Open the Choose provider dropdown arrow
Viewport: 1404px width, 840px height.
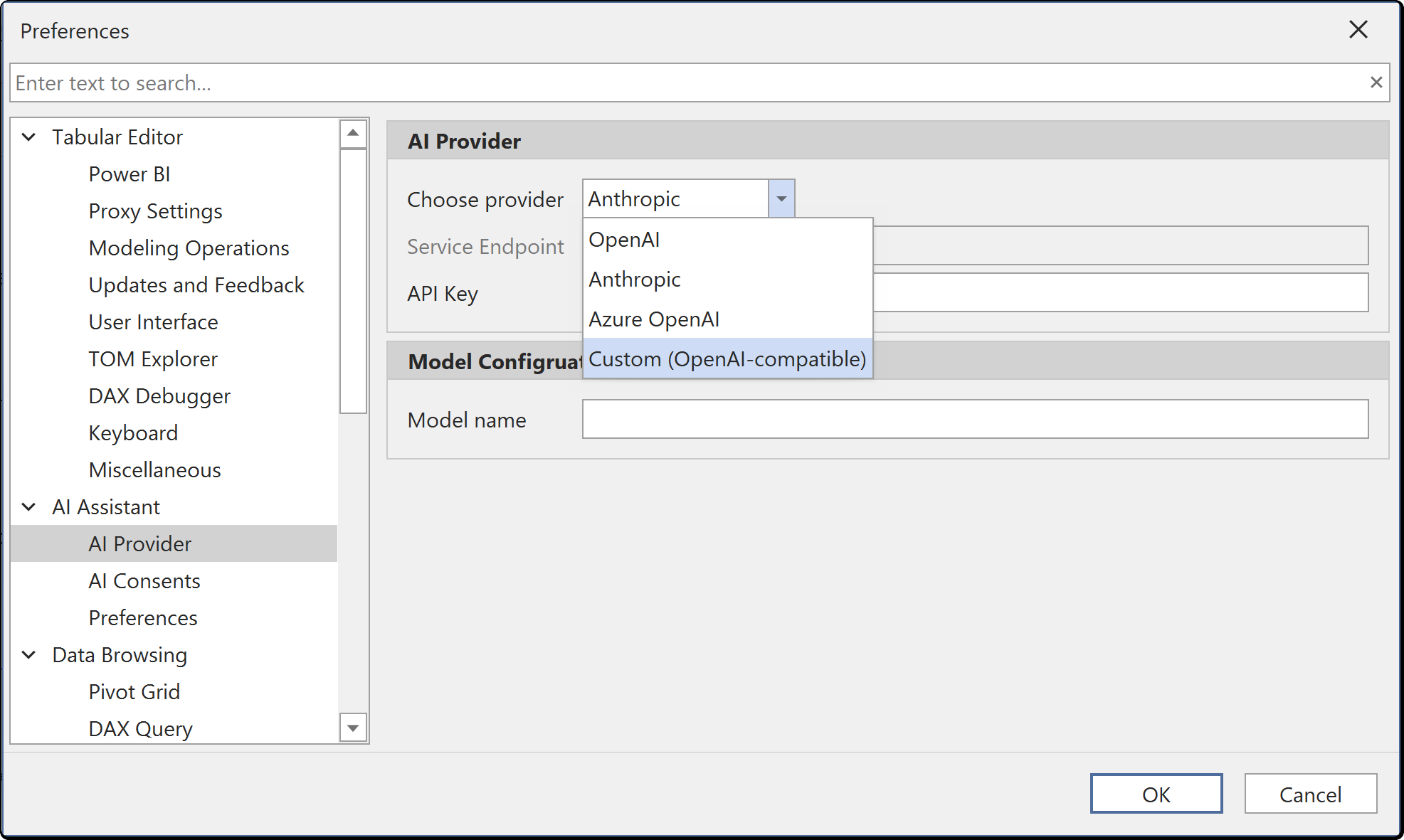click(x=781, y=198)
